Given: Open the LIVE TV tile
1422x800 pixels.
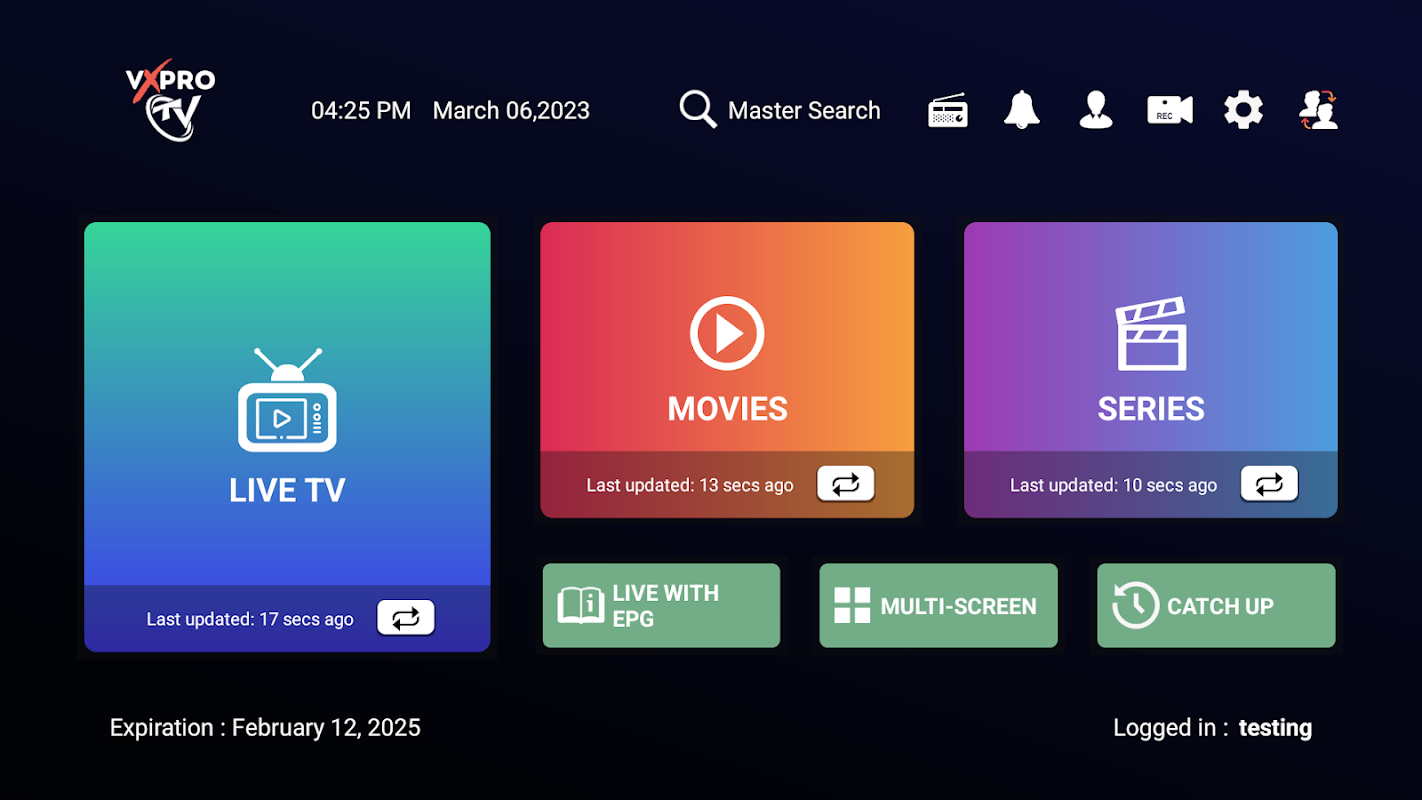Looking at the screenshot, I should pyautogui.click(x=287, y=437).
